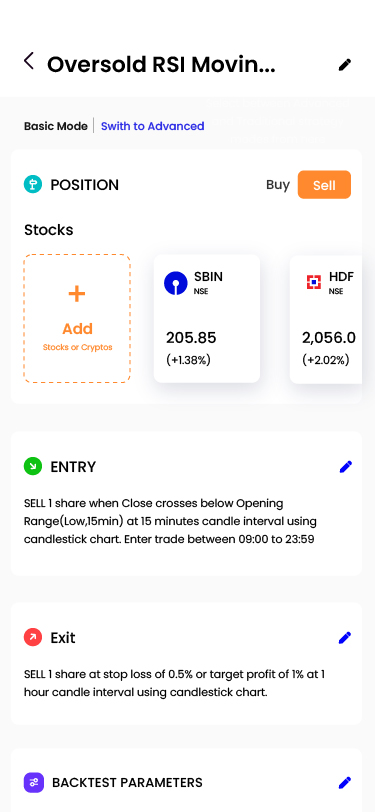
Task: Click the HDFC red square logo
Action: 314,282
